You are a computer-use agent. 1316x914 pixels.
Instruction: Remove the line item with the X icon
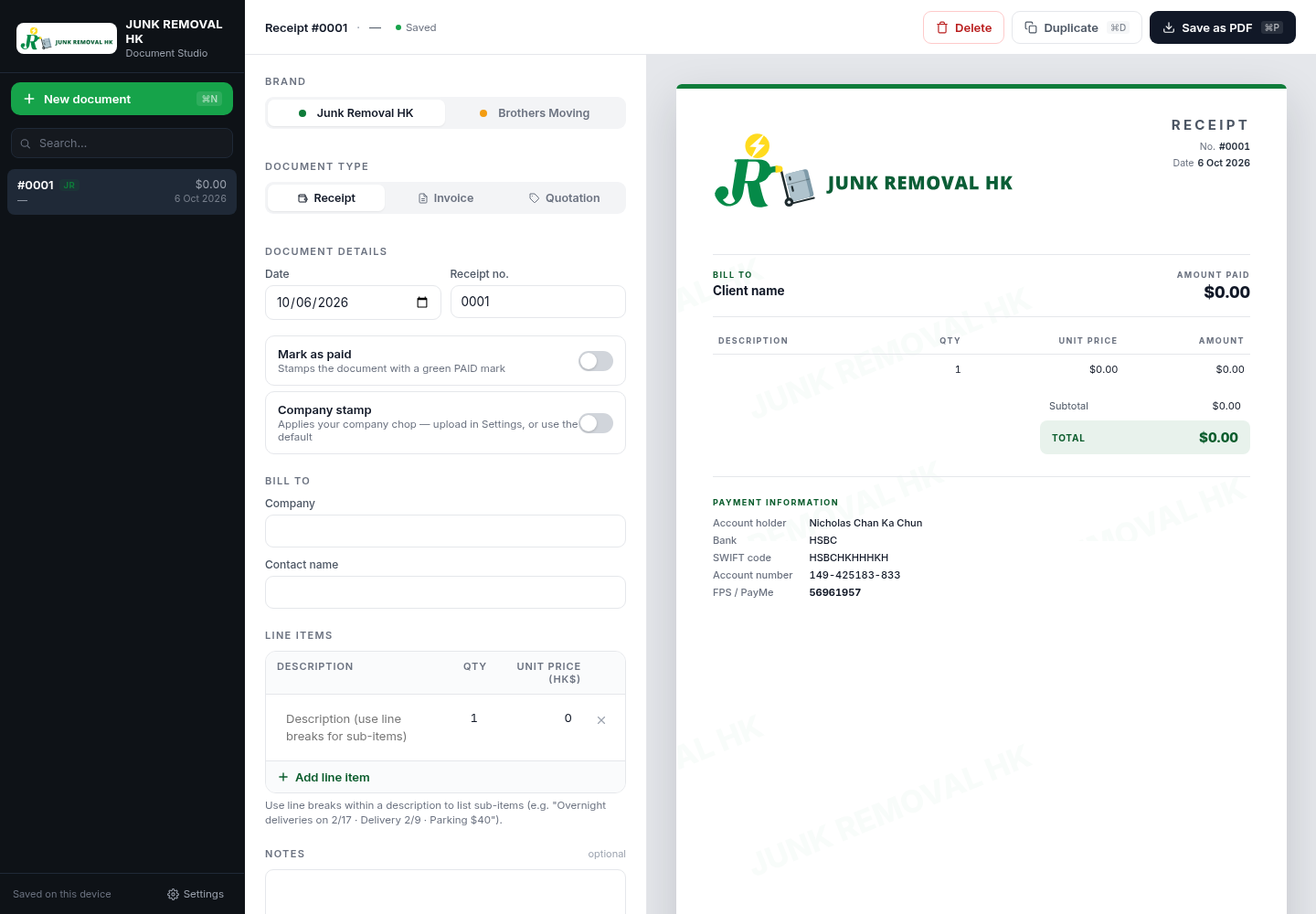(x=601, y=720)
